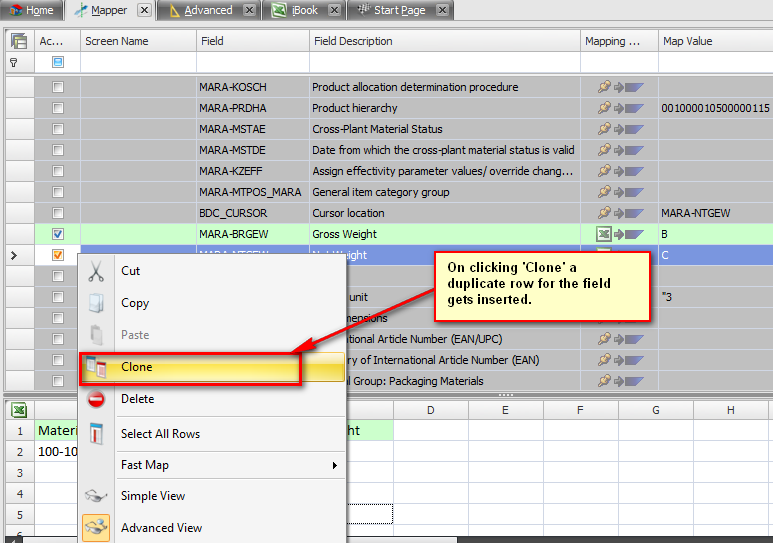
Task: Check the MARA-PRDHA row checkbox
Action: tap(58, 108)
